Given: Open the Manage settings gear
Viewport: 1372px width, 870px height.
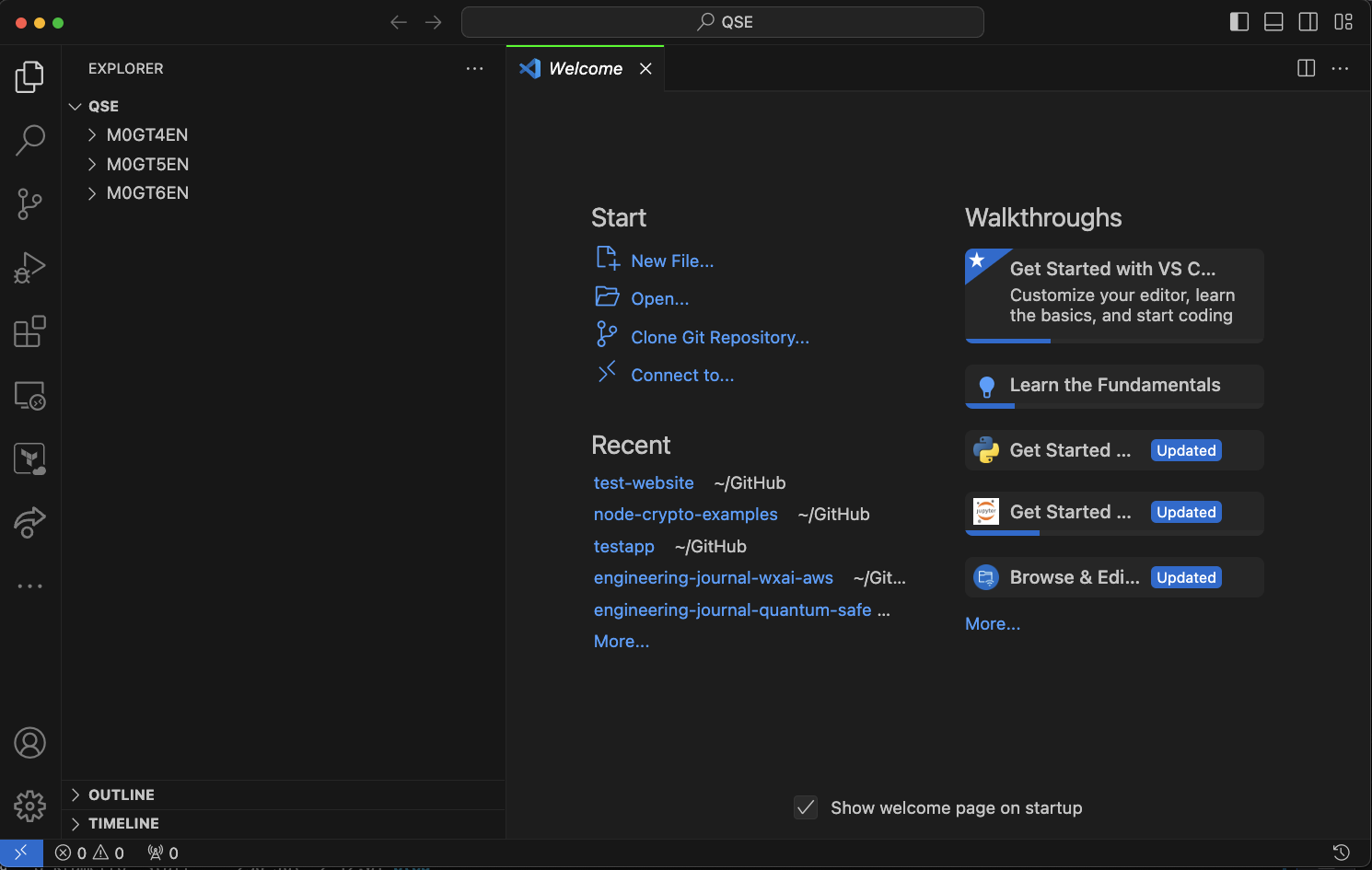Looking at the screenshot, I should point(29,806).
